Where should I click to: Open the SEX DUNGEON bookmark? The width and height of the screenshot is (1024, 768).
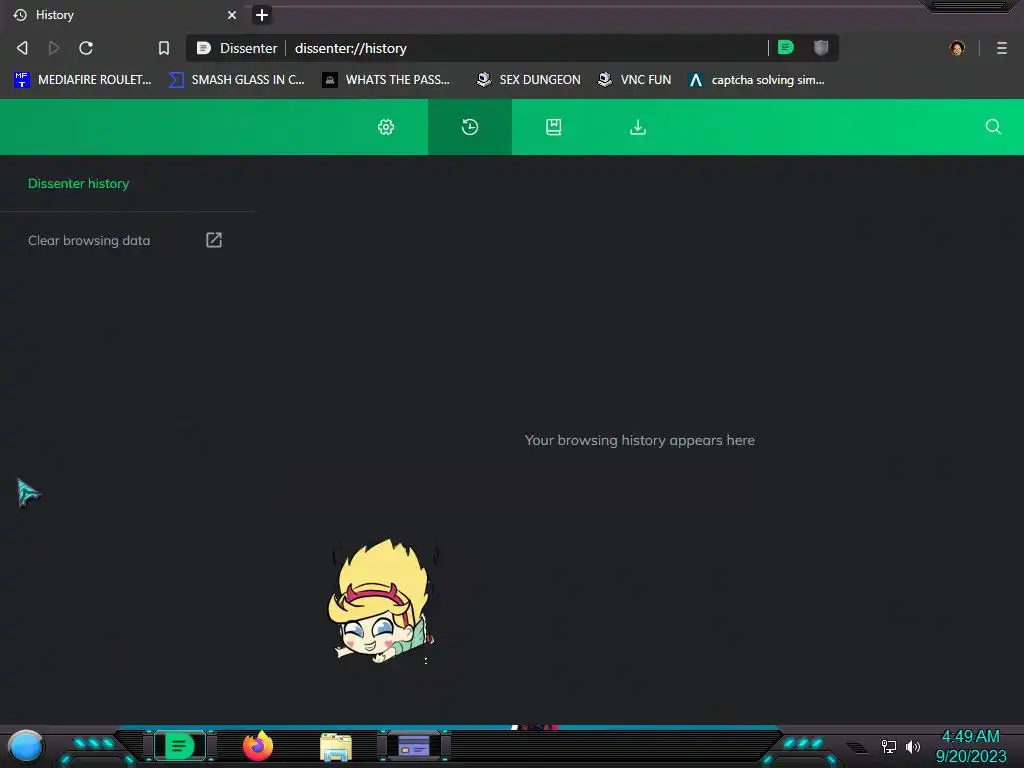pyautogui.click(x=529, y=80)
